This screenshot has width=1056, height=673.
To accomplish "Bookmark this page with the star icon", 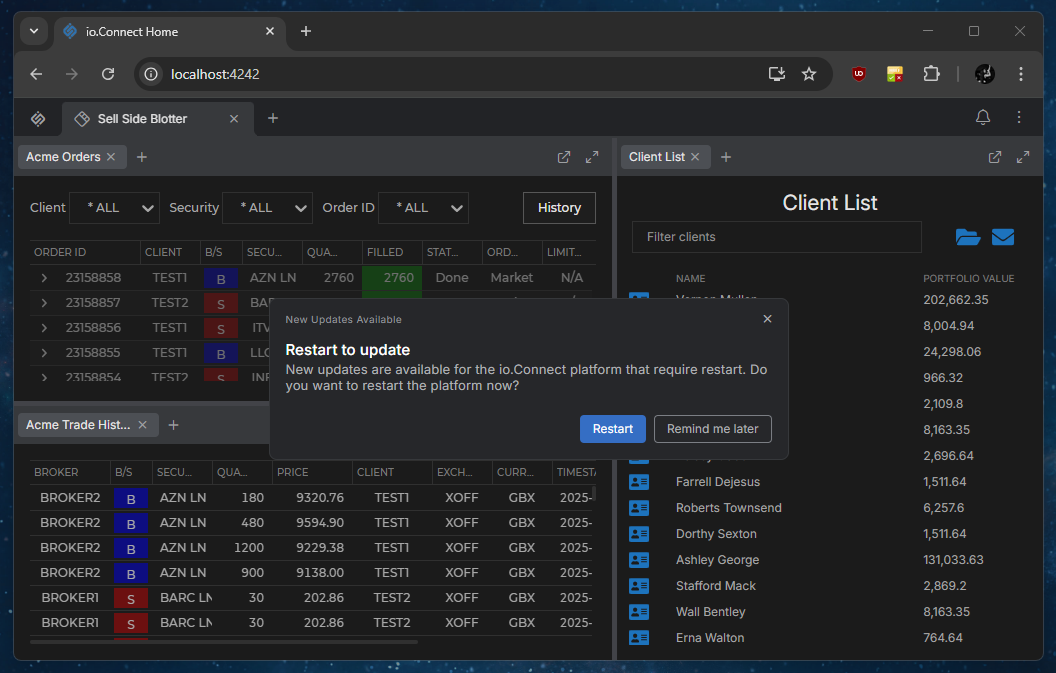I will pyautogui.click(x=809, y=74).
